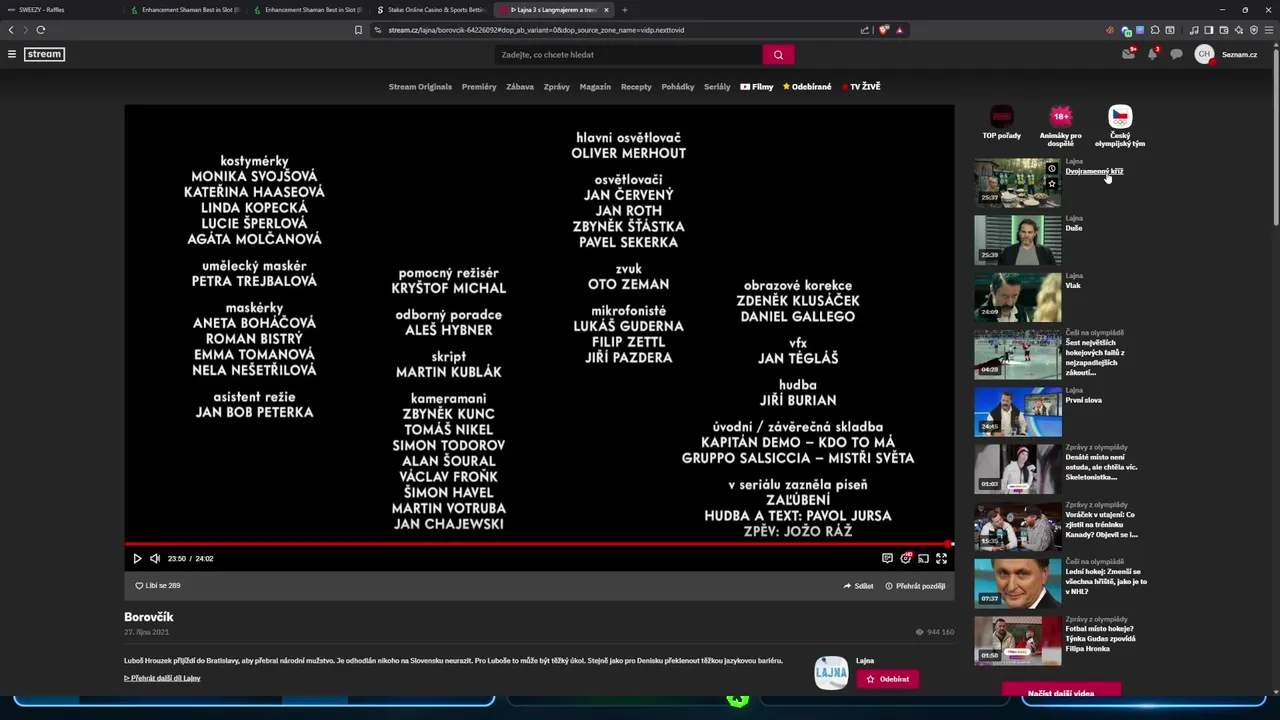The image size is (1280, 720).
Task: Open the Zábava section
Action: [x=520, y=87]
